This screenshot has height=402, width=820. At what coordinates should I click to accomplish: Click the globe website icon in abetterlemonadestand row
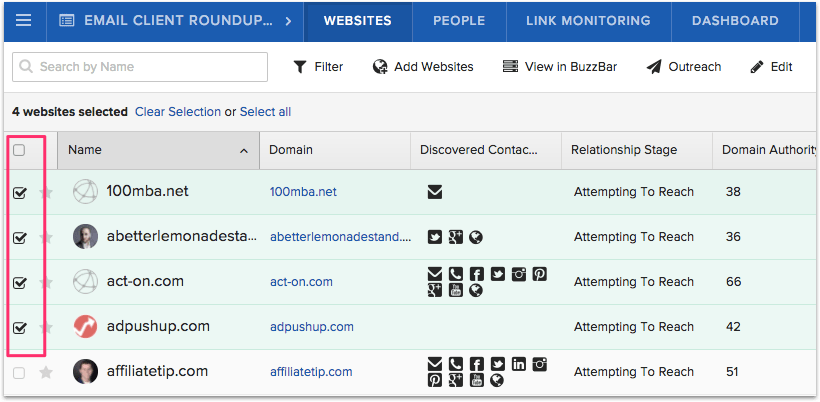(x=476, y=237)
